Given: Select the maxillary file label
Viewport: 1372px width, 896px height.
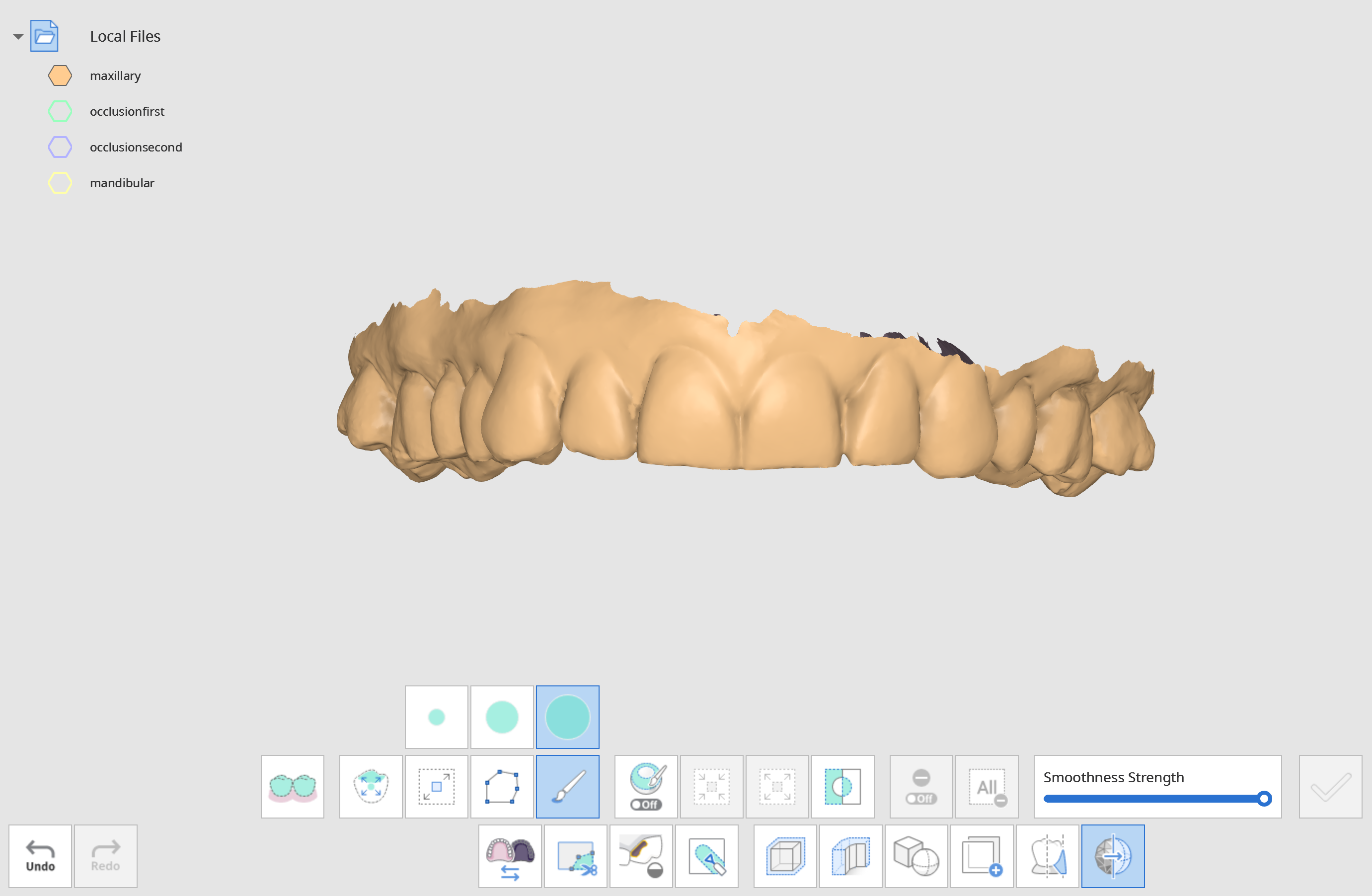Looking at the screenshot, I should pos(115,75).
